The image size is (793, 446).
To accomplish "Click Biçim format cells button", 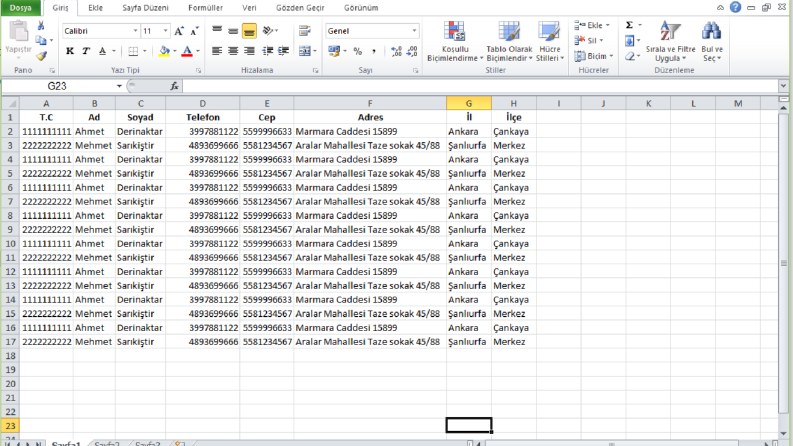I will [594, 56].
